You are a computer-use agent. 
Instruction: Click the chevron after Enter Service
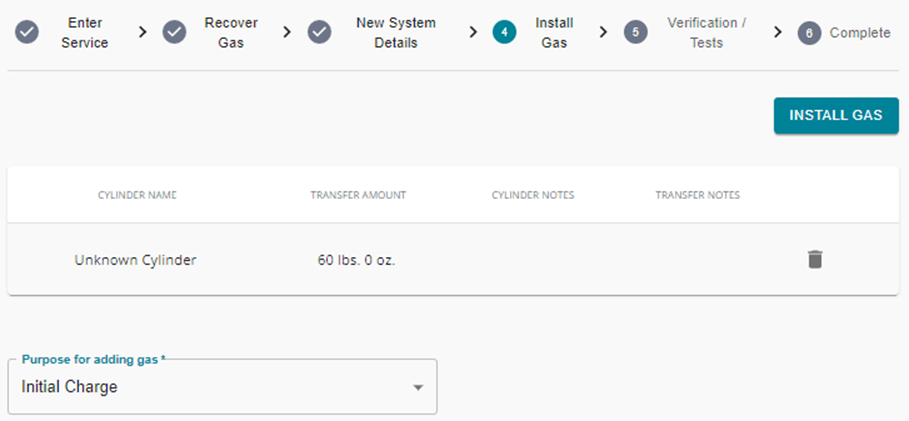pos(143,32)
